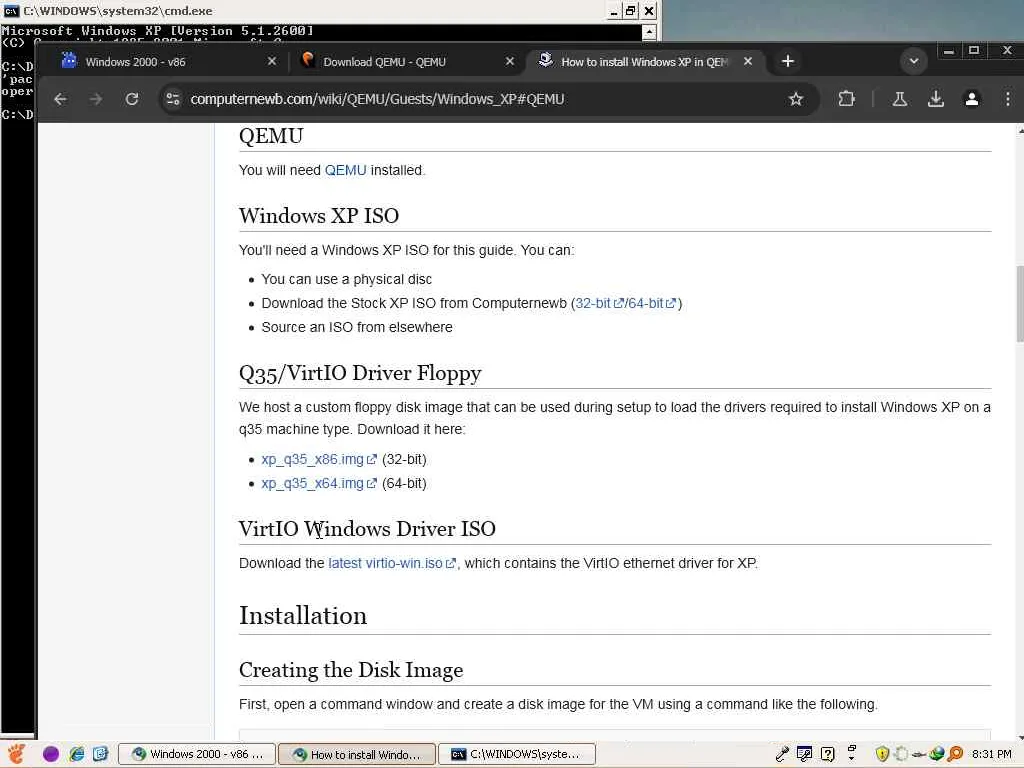The height and width of the screenshot is (768, 1024).
Task: Bookmark this page with the star
Action: click(x=795, y=99)
